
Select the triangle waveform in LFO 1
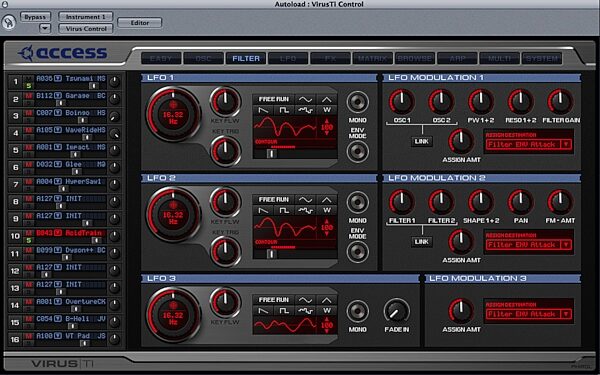point(326,99)
